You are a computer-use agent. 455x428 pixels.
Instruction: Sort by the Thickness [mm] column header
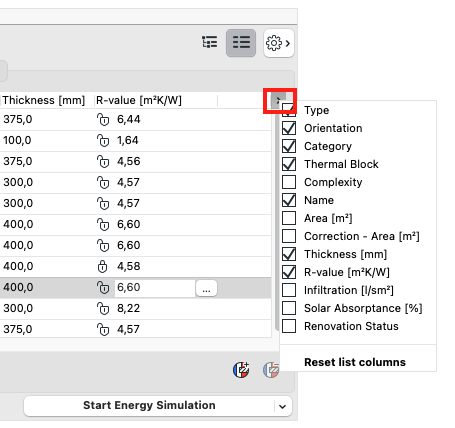coord(44,100)
